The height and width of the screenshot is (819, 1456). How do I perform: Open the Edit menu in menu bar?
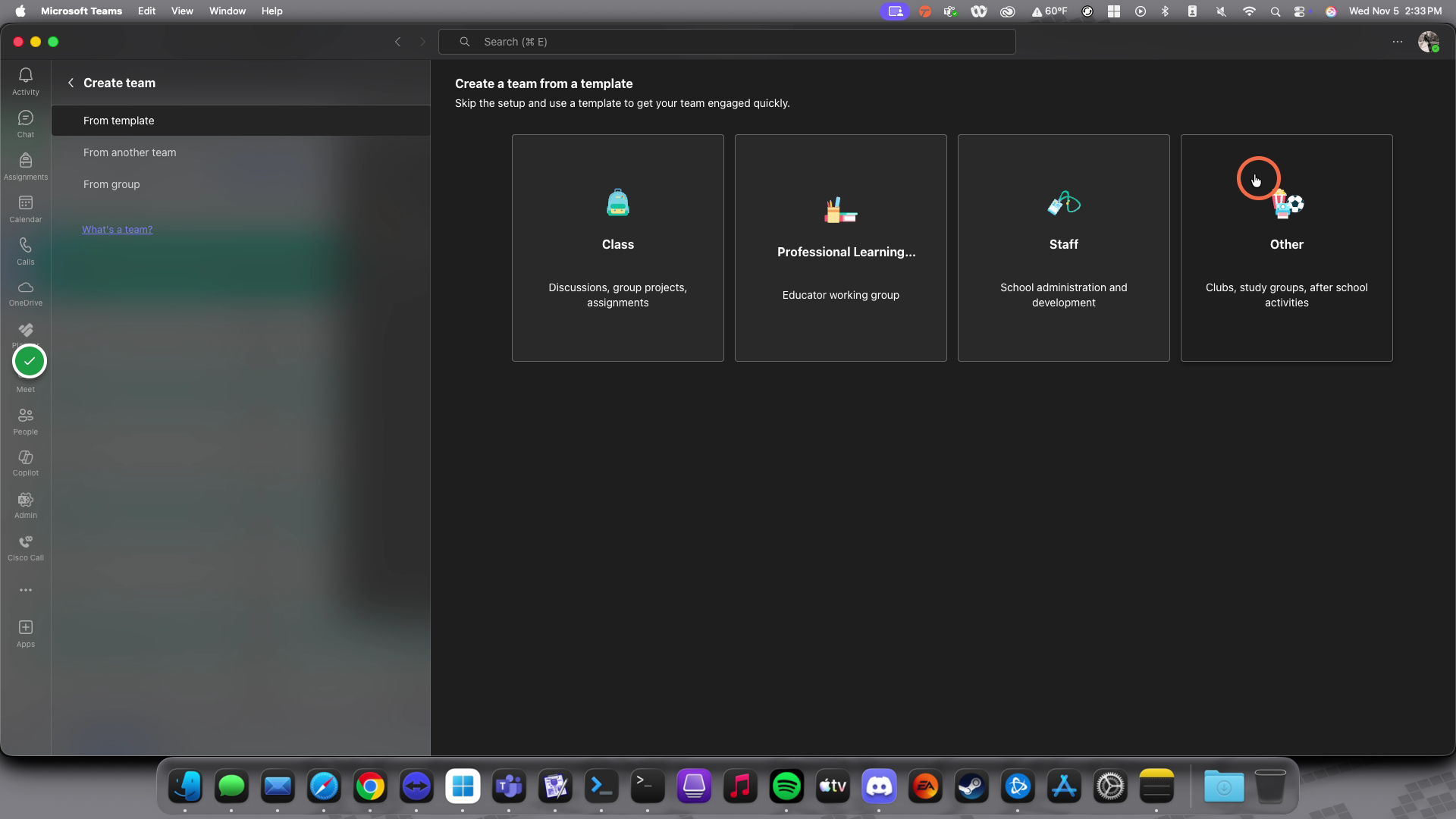pyautogui.click(x=146, y=11)
